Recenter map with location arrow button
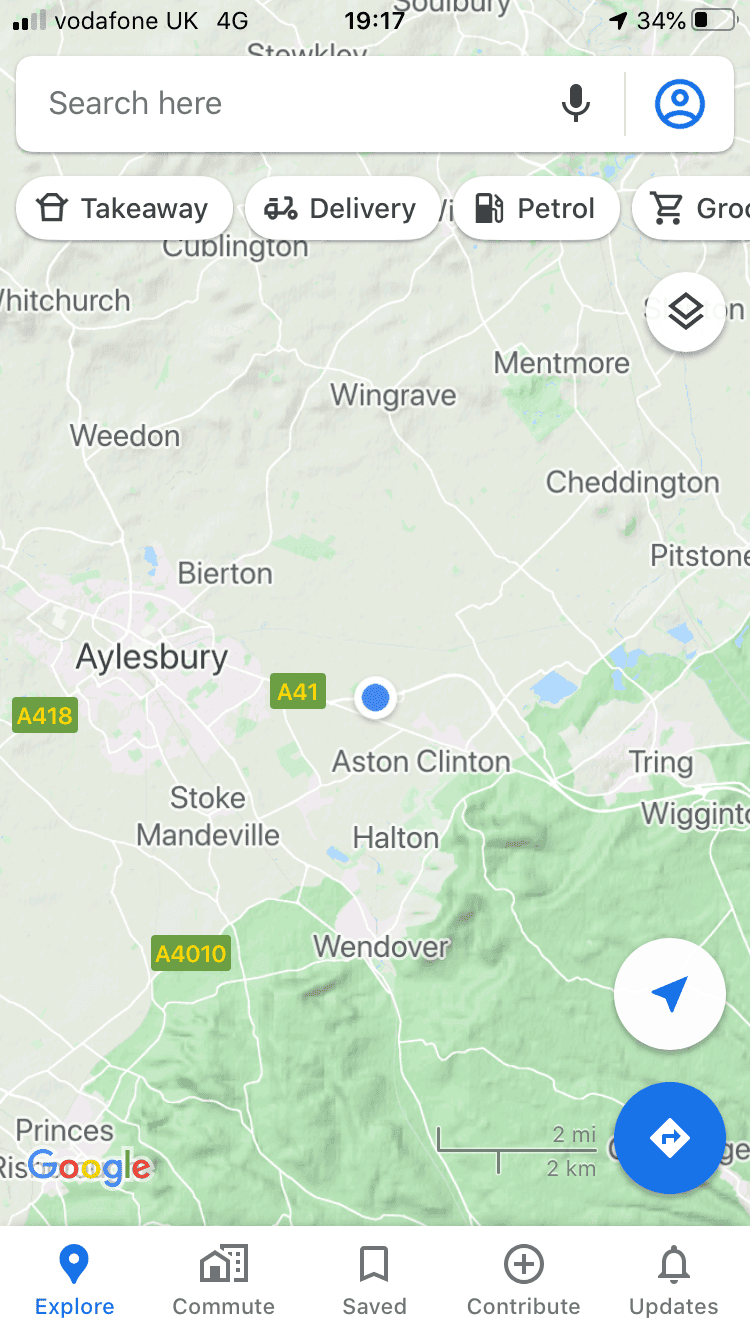Screen dimensions: 750x1334 pos(669,993)
